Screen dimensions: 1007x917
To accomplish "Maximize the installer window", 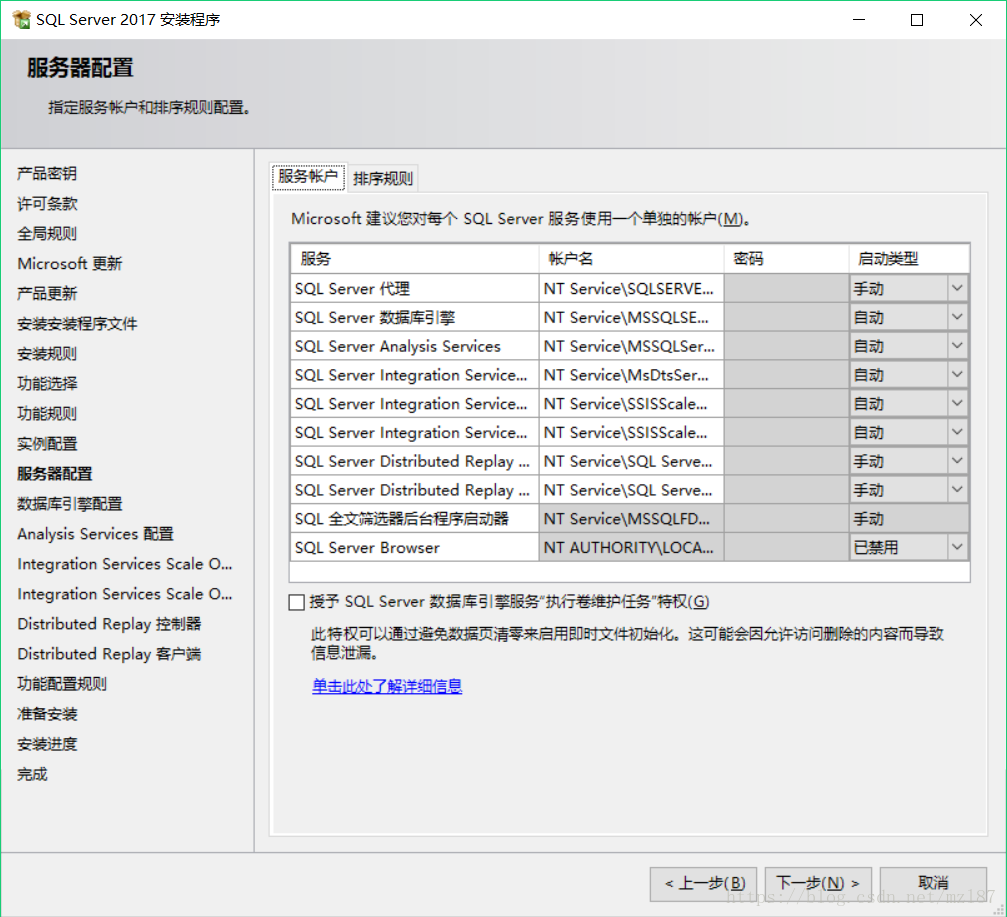I will (917, 20).
